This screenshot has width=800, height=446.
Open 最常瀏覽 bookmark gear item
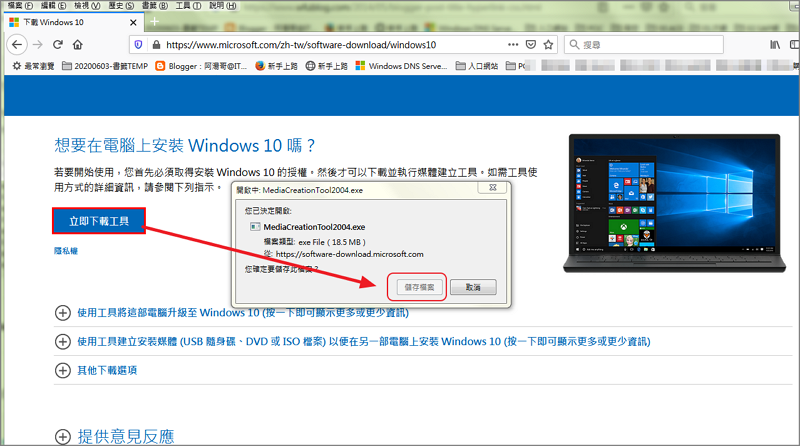click(33, 66)
